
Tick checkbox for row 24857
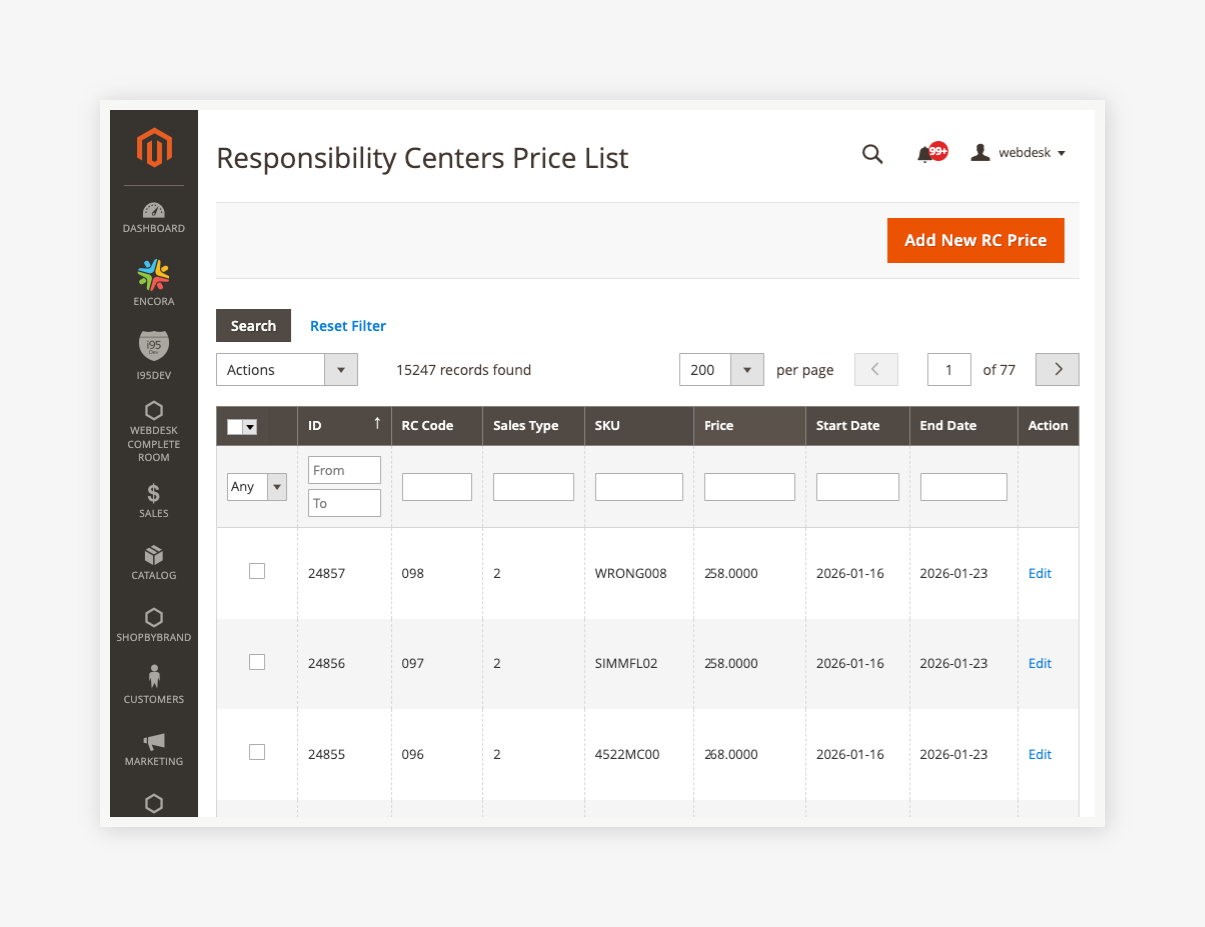(x=257, y=571)
